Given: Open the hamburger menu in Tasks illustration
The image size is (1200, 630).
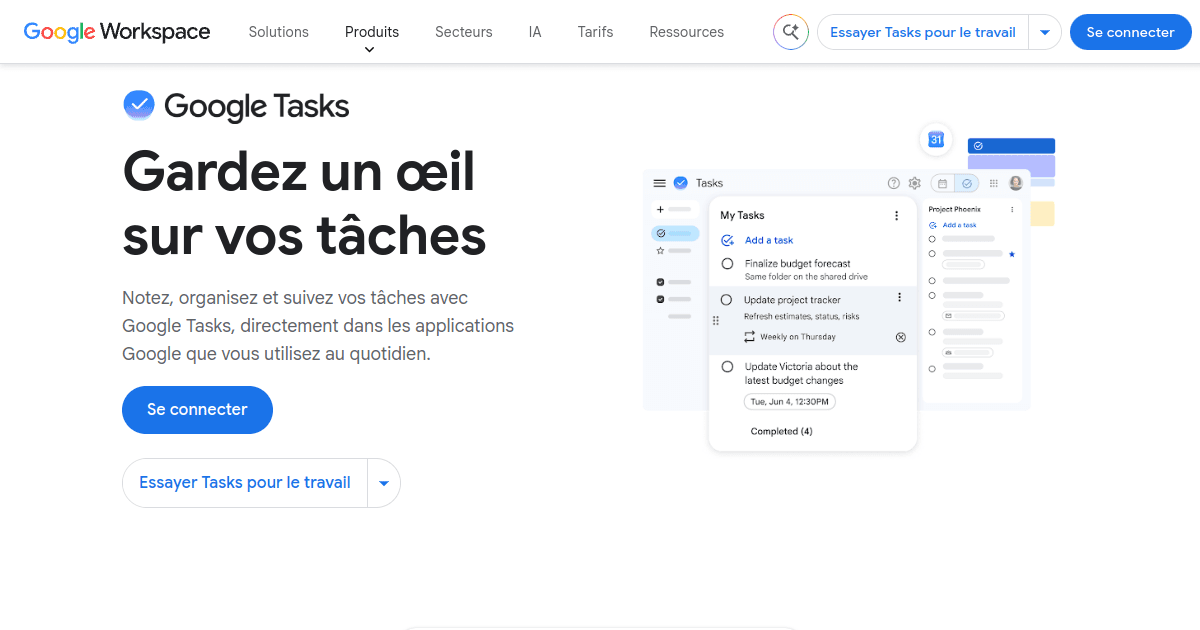Looking at the screenshot, I should coord(659,183).
